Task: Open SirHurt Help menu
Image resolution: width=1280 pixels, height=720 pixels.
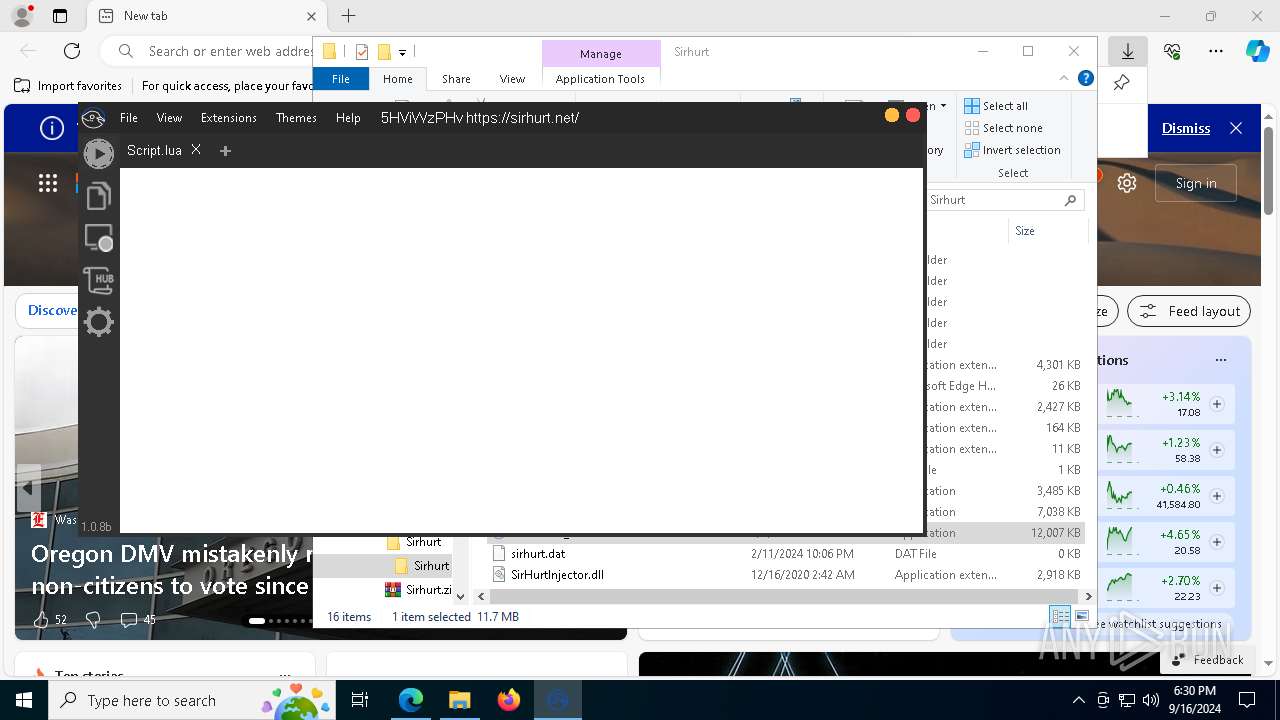Action: (348, 118)
